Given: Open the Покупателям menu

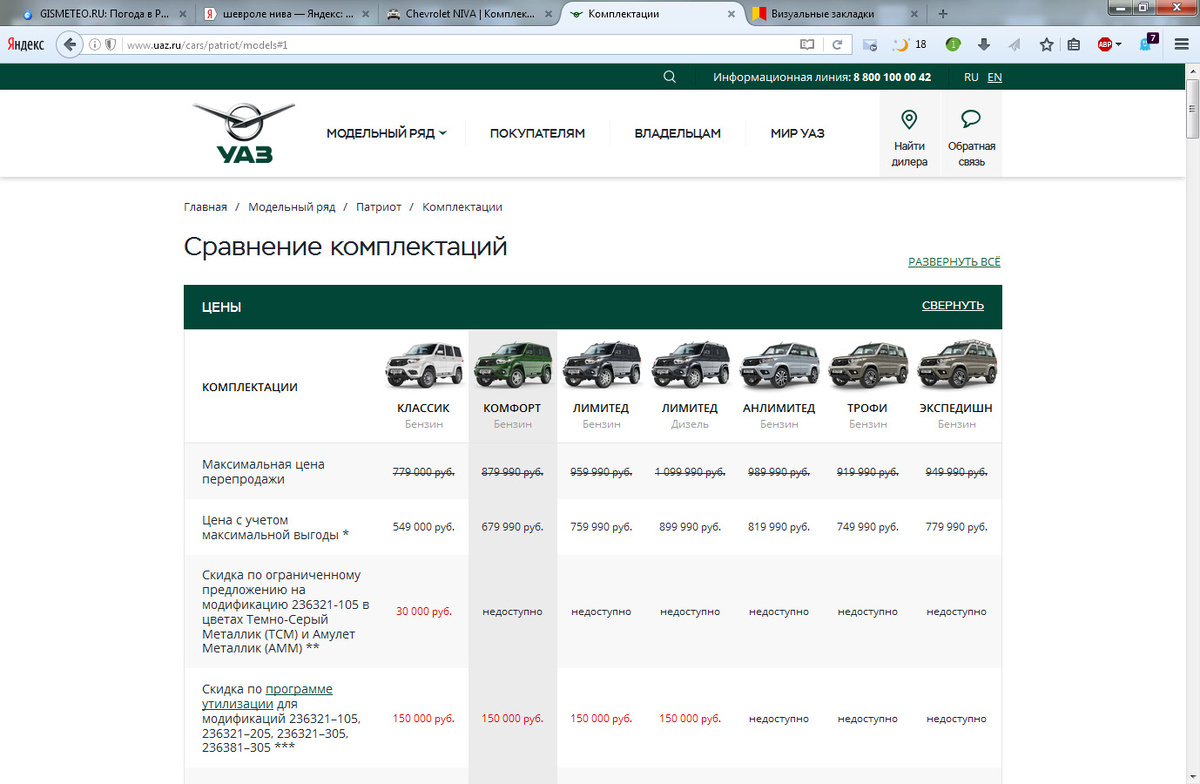Looking at the screenshot, I should click(x=537, y=133).
